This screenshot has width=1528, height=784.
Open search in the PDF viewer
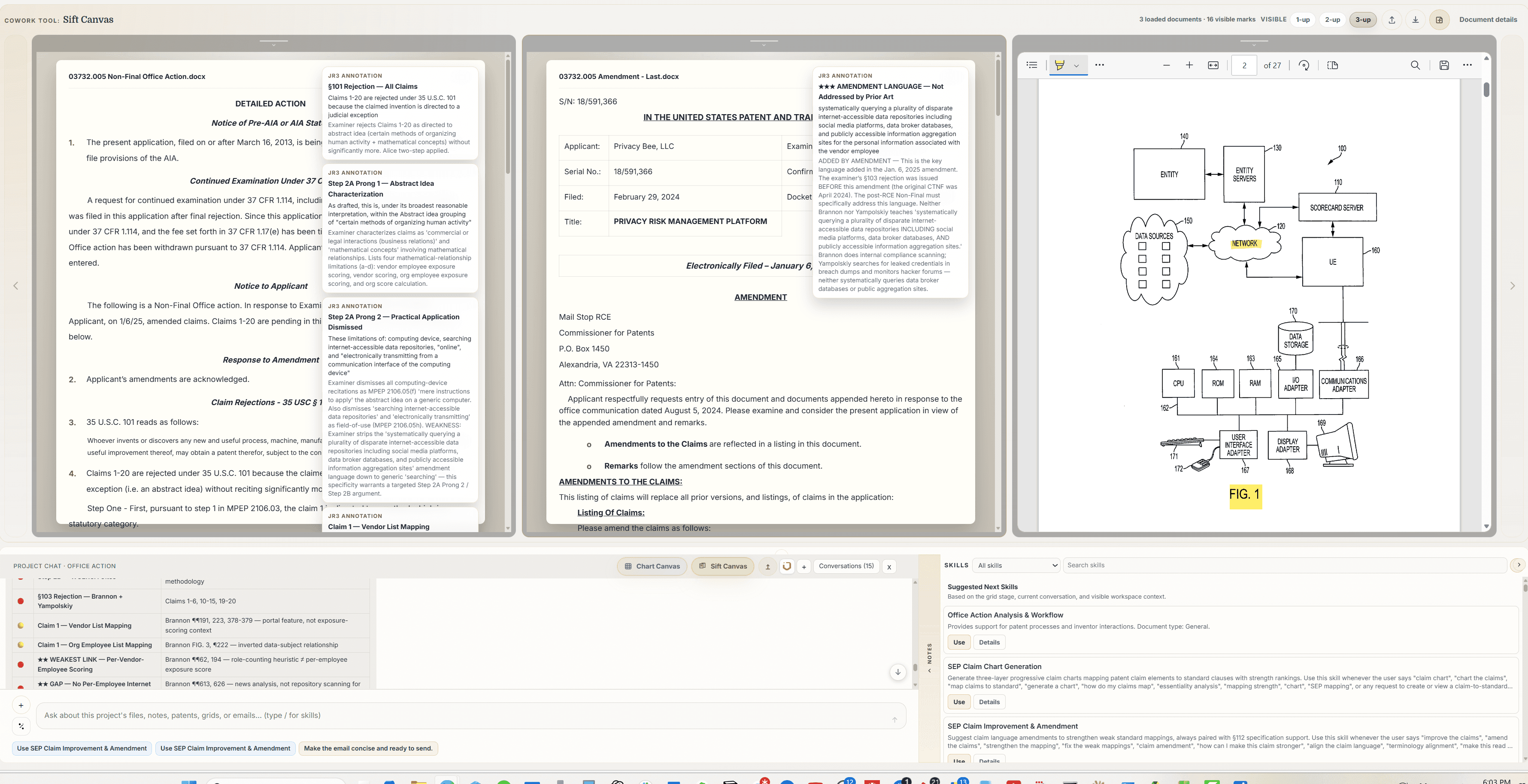tap(1415, 65)
